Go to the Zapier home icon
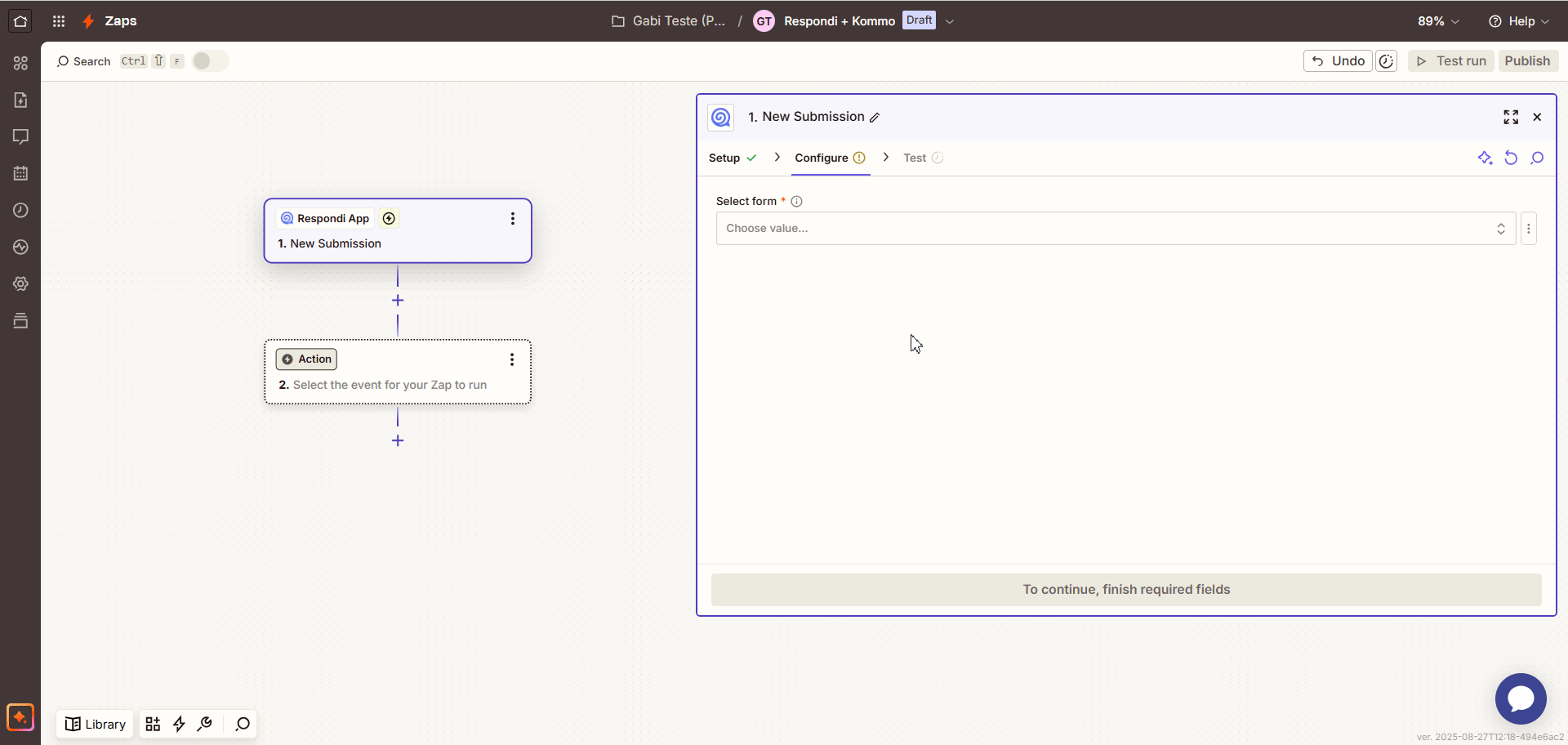This screenshot has height=745, width=1568. (20, 21)
